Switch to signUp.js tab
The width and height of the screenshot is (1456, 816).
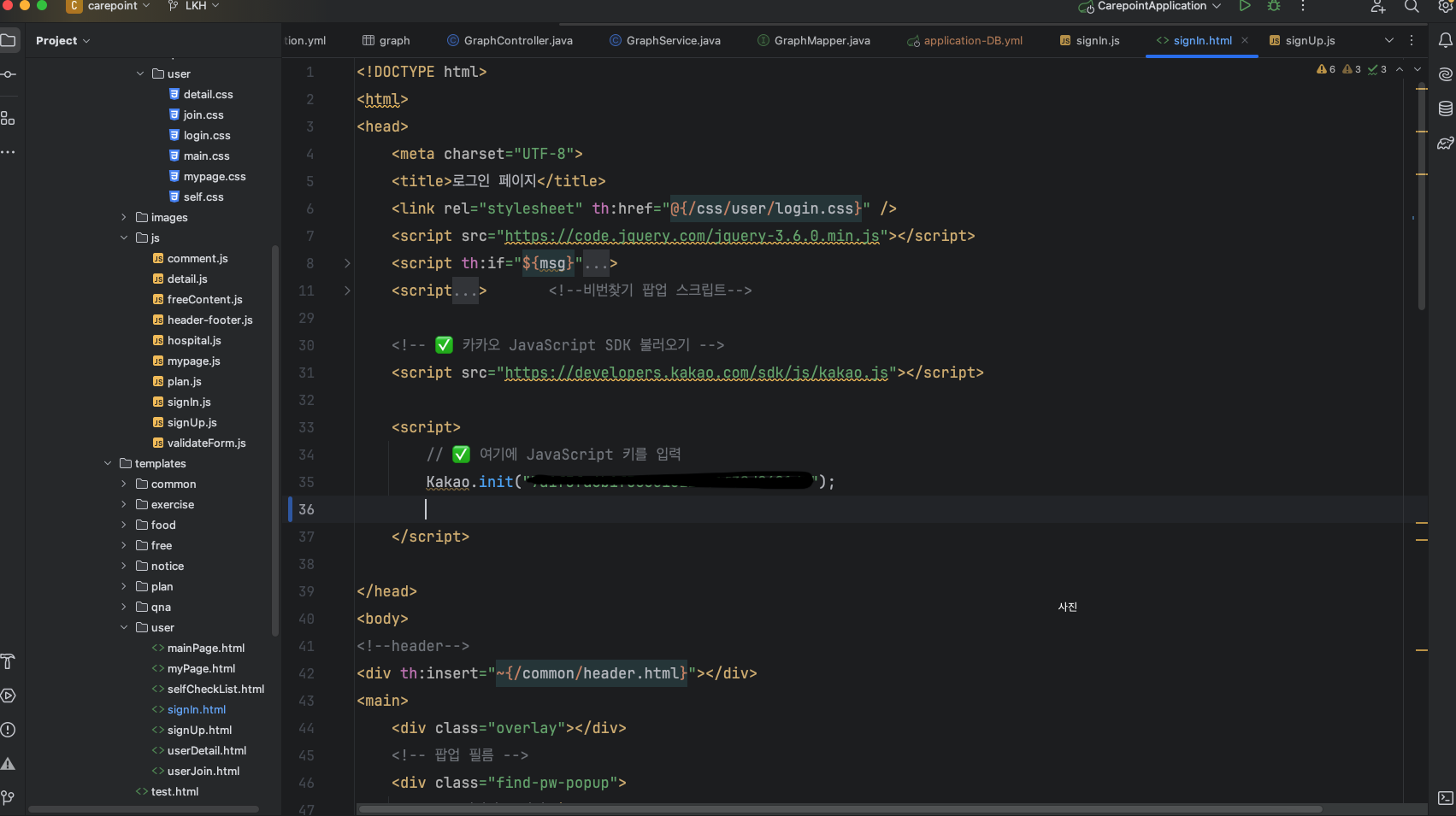(x=1302, y=40)
